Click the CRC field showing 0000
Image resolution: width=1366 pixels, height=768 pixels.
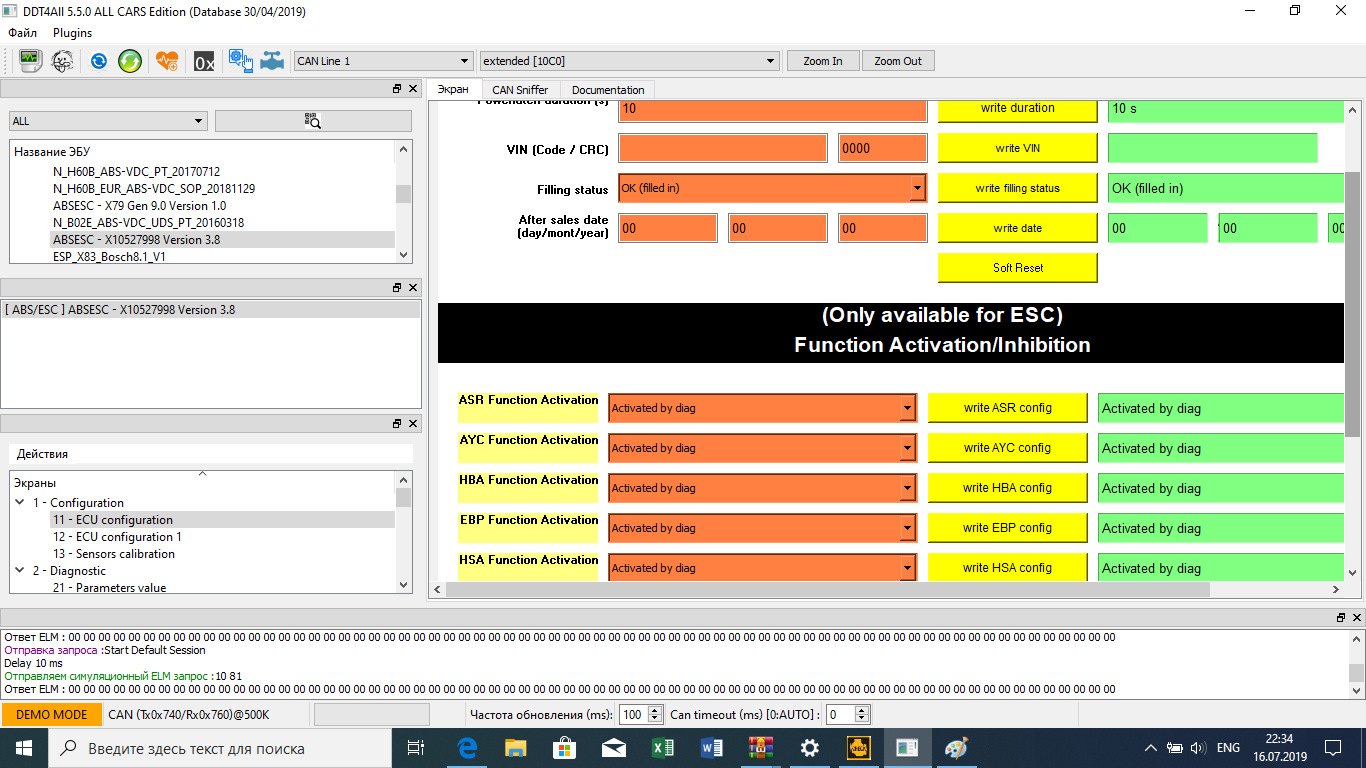coord(883,148)
